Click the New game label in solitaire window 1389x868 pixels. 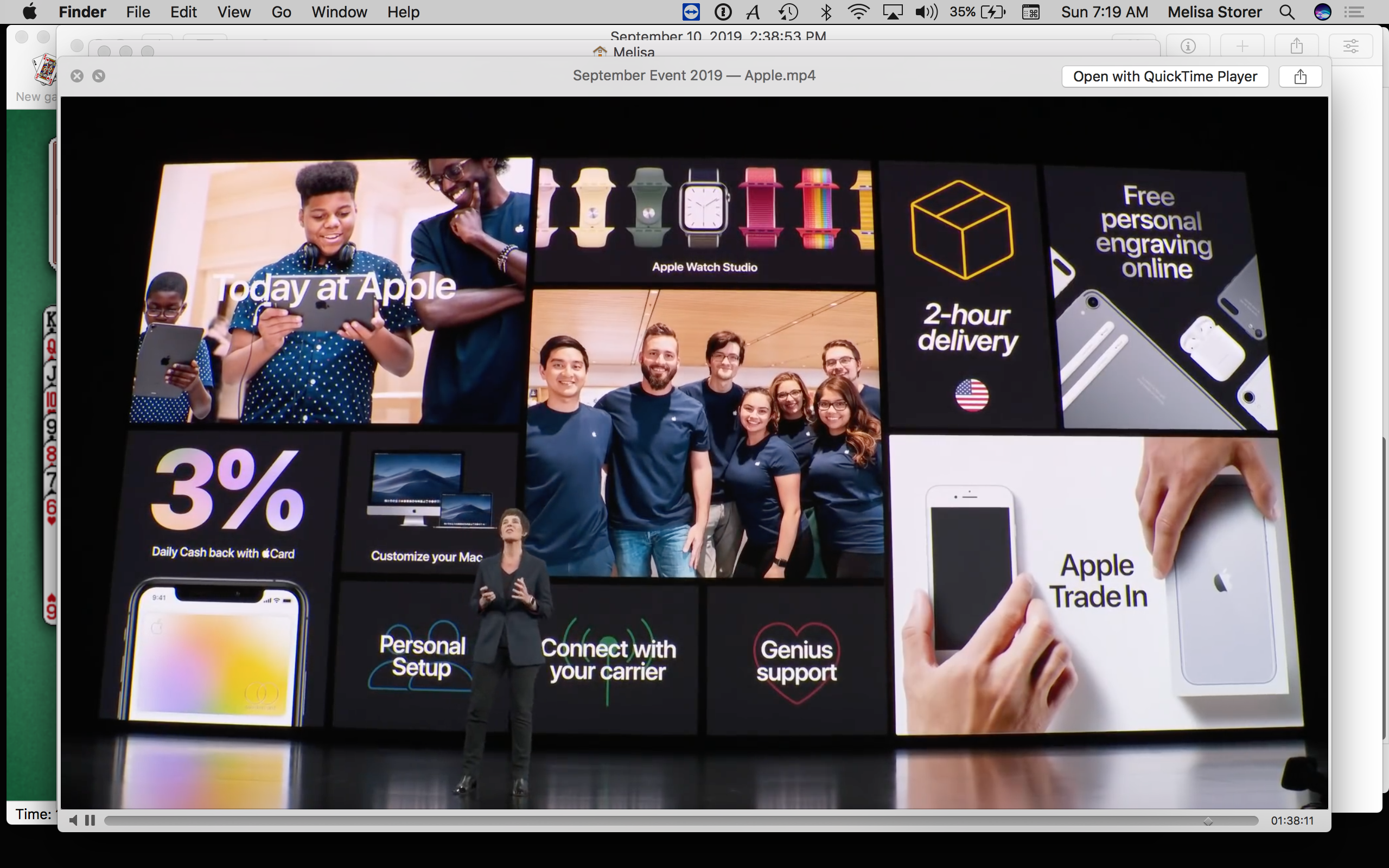pos(36,97)
